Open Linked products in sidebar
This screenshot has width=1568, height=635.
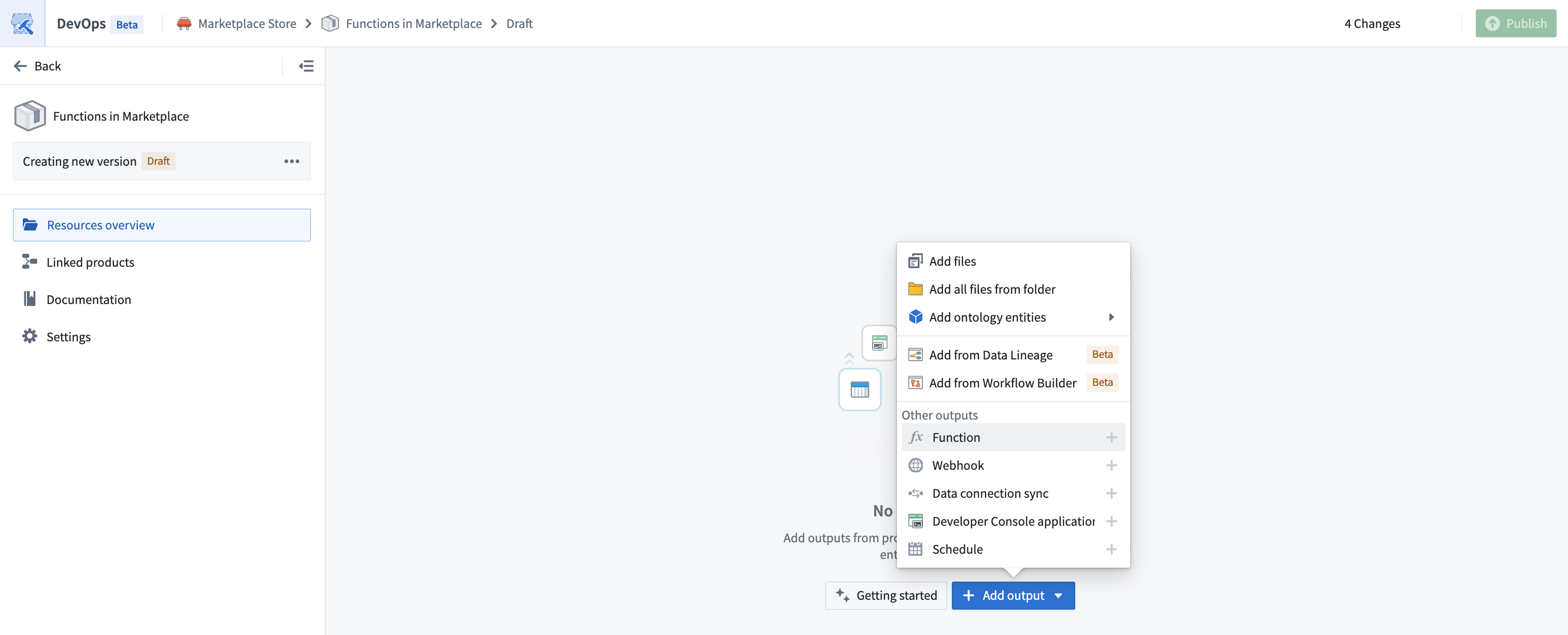90,262
